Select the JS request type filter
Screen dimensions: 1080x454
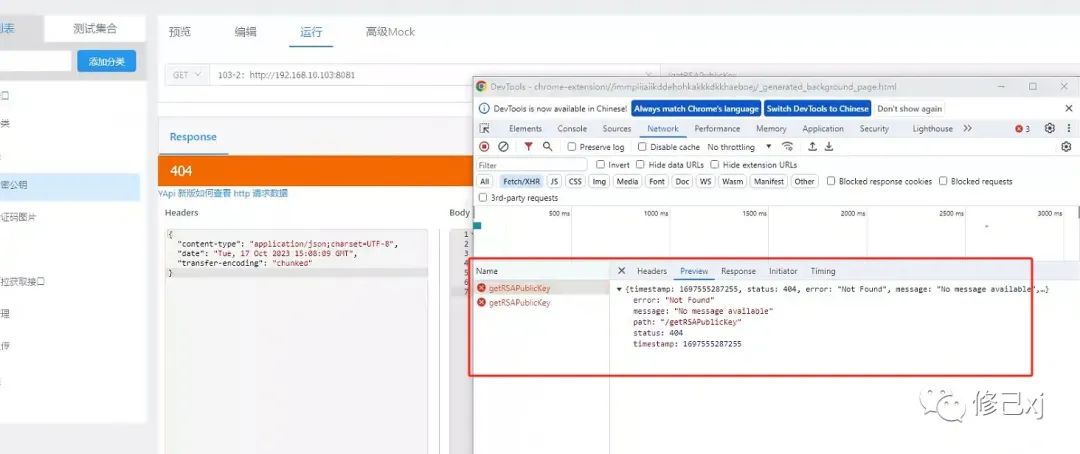(x=554, y=182)
